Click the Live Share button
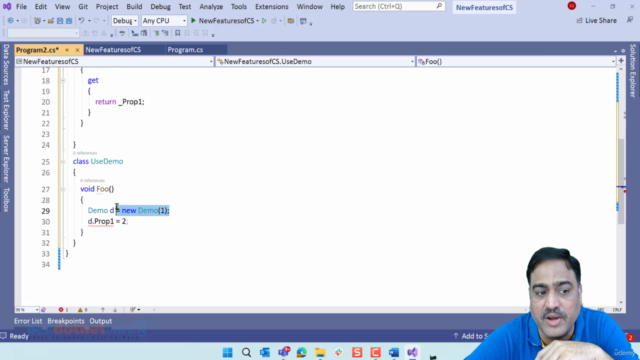The image size is (640, 360). click(597, 20)
